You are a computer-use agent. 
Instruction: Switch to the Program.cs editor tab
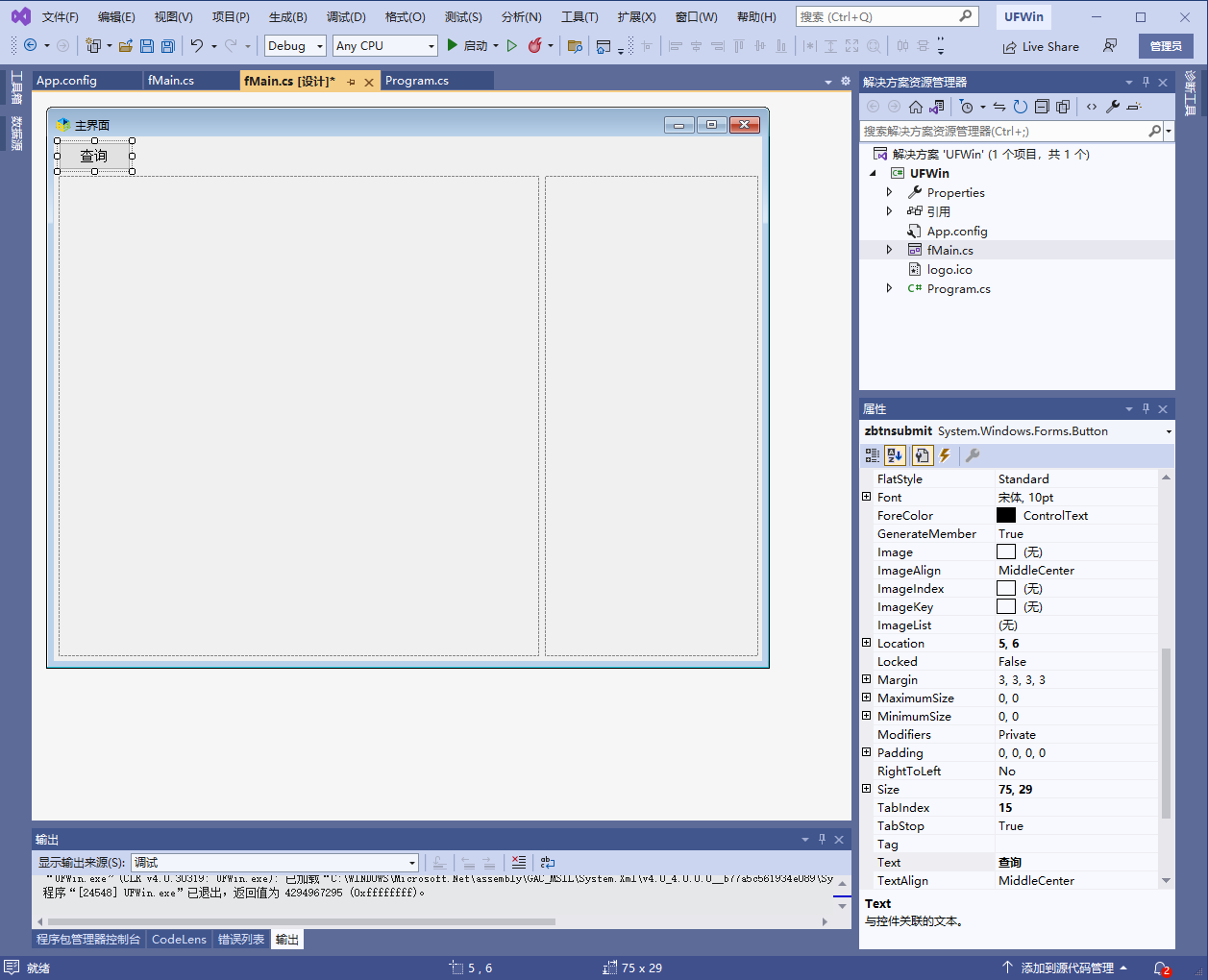(417, 81)
